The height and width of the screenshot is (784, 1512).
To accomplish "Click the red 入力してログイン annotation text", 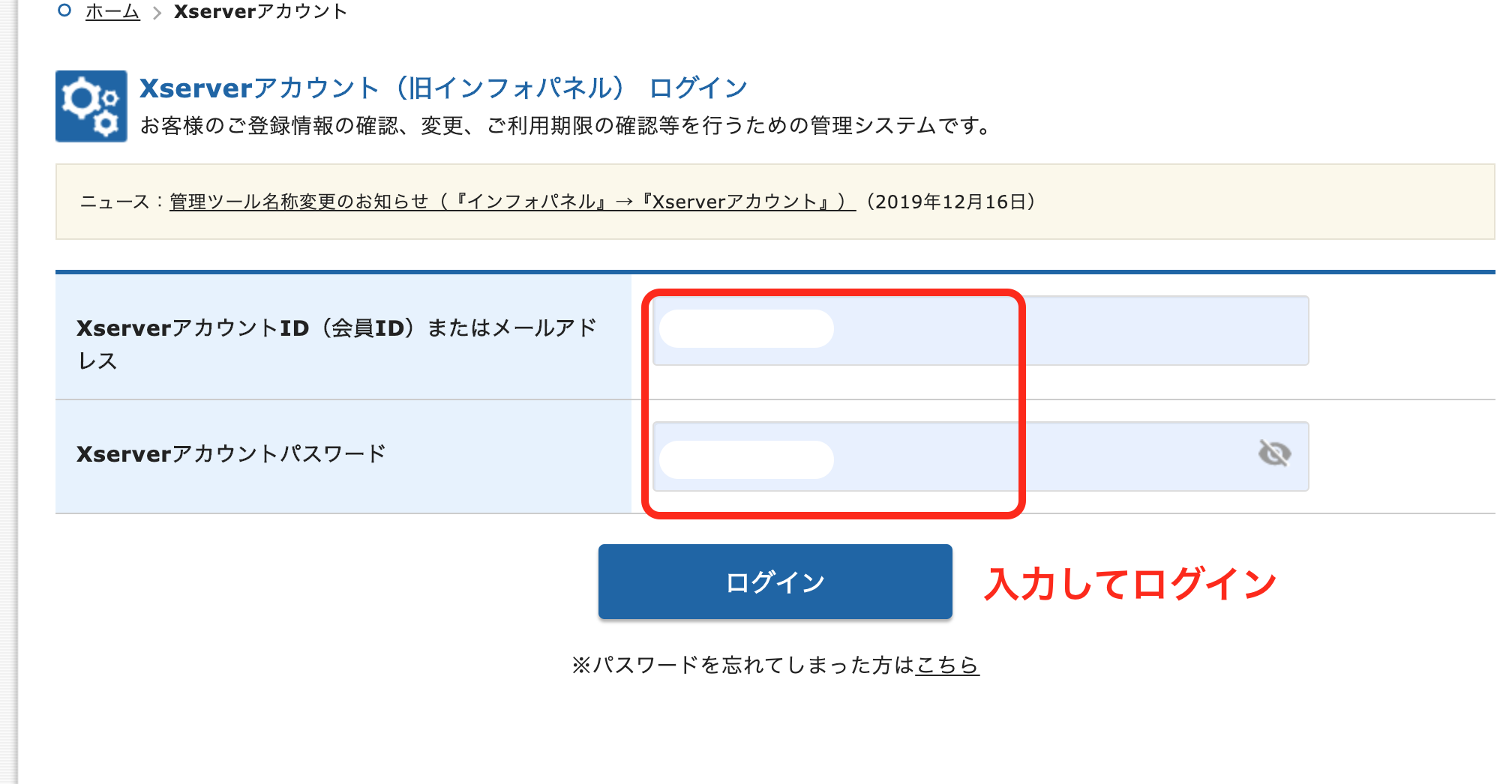I will point(1129,583).
